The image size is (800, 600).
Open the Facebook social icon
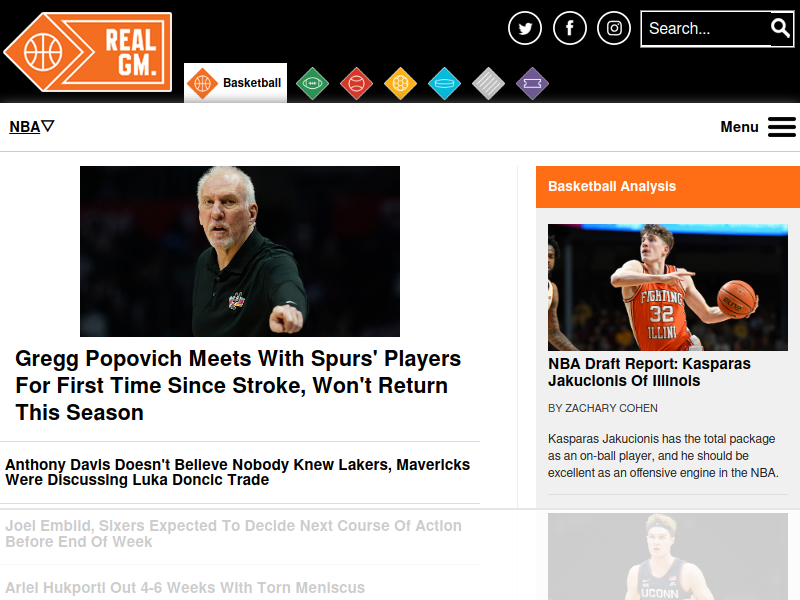point(569,28)
